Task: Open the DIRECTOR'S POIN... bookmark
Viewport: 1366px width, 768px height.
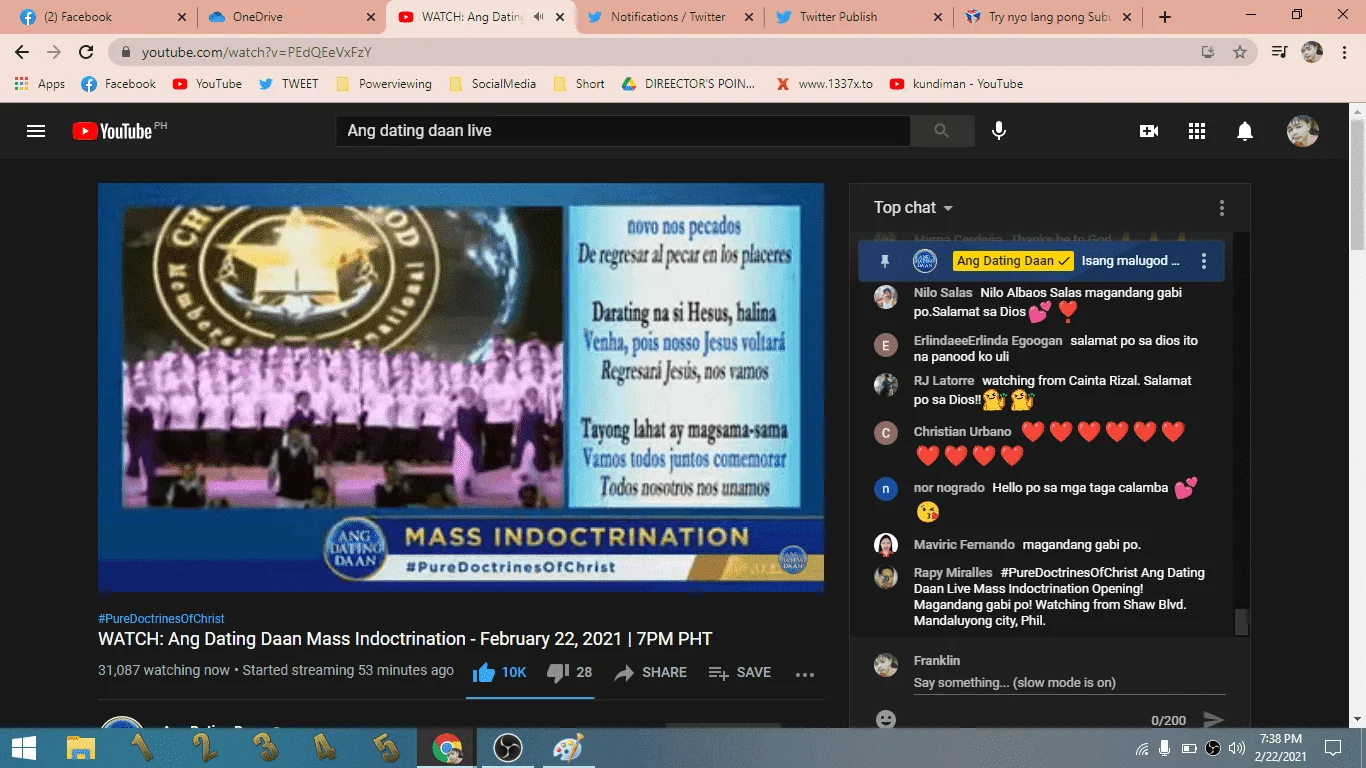Action: (x=689, y=84)
